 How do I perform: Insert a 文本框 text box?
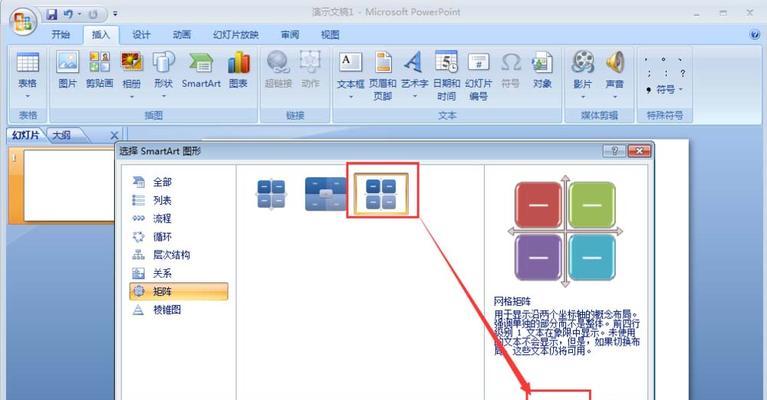350,70
